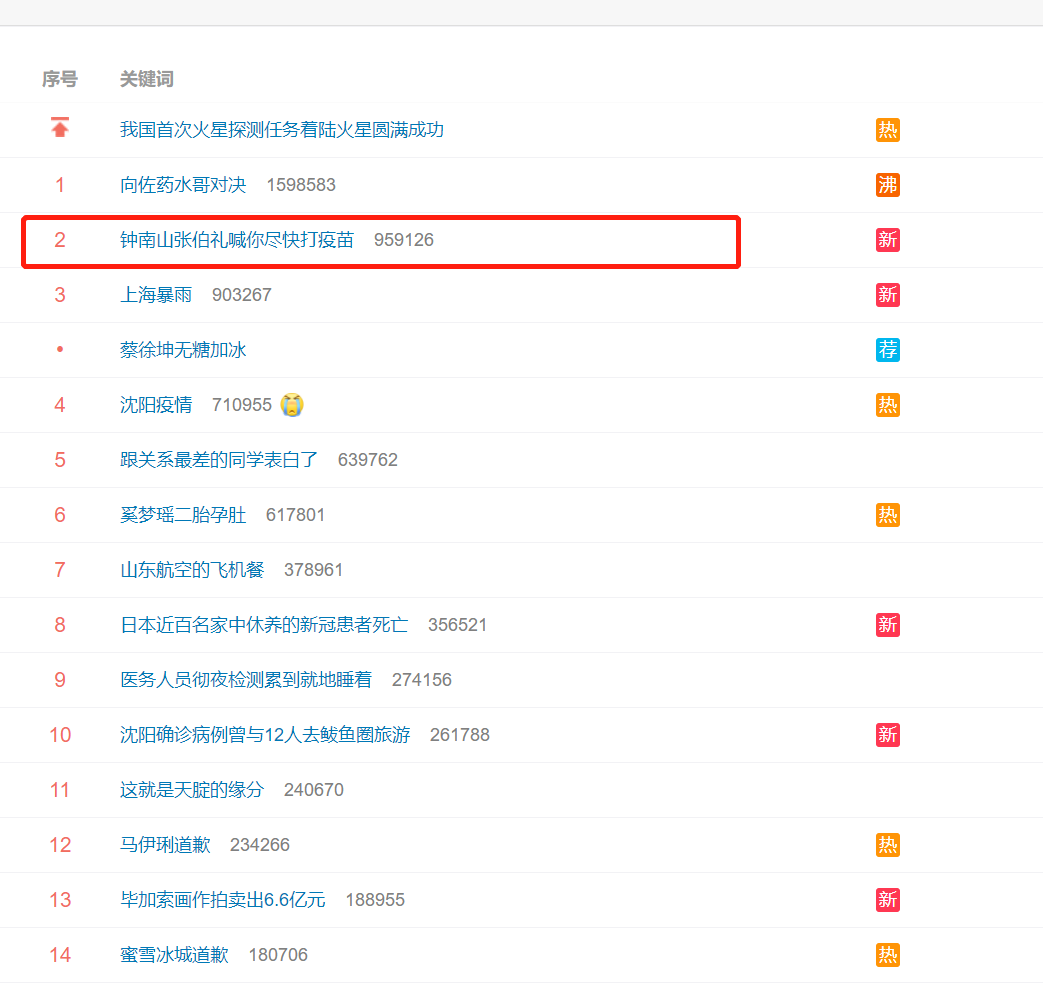Click the 热 badge beside 奚梦瑶二胎孕肚
The width and height of the screenshot is (1043, 993).
887,515
